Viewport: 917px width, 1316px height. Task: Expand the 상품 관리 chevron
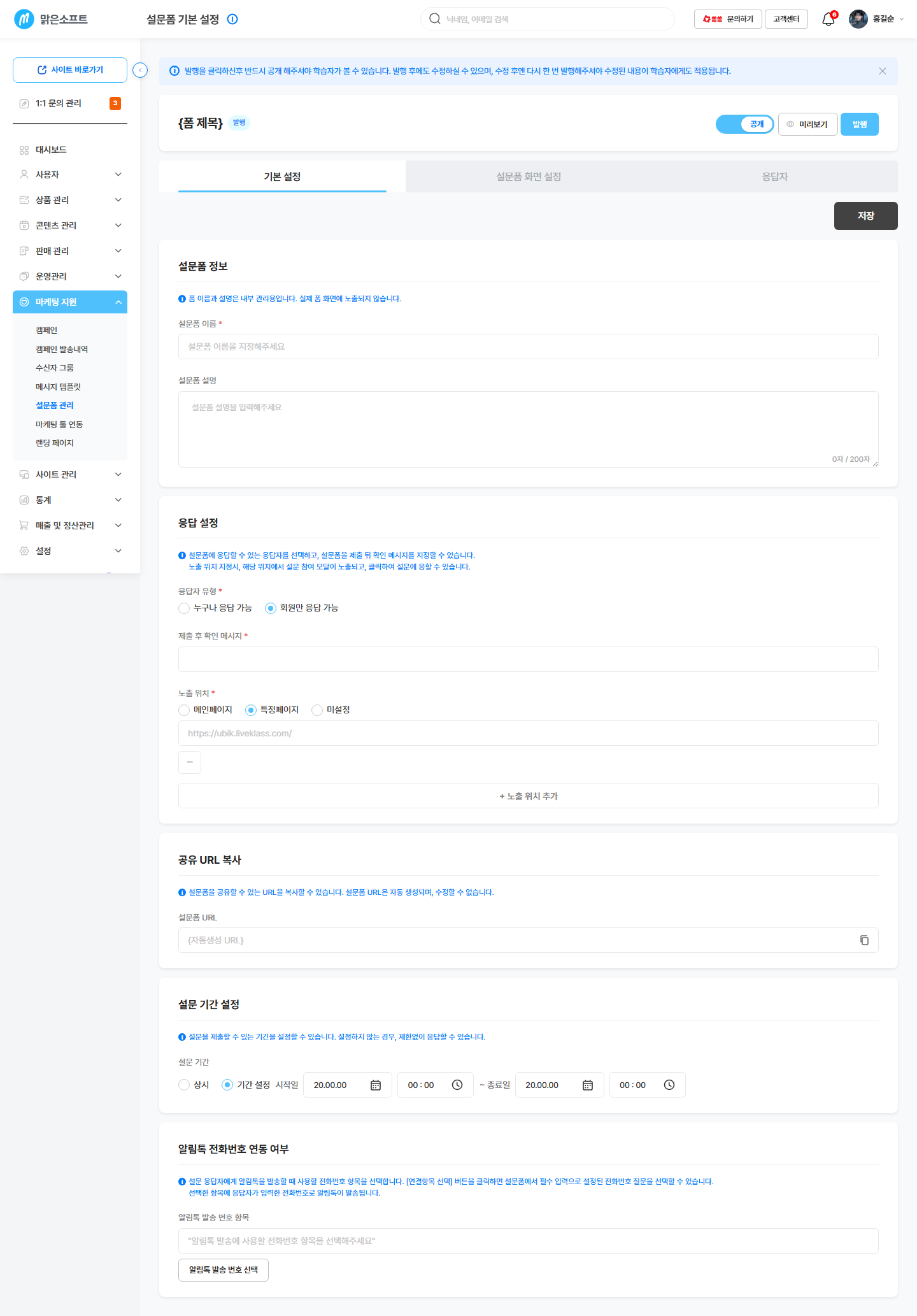[x=118, y=200]
